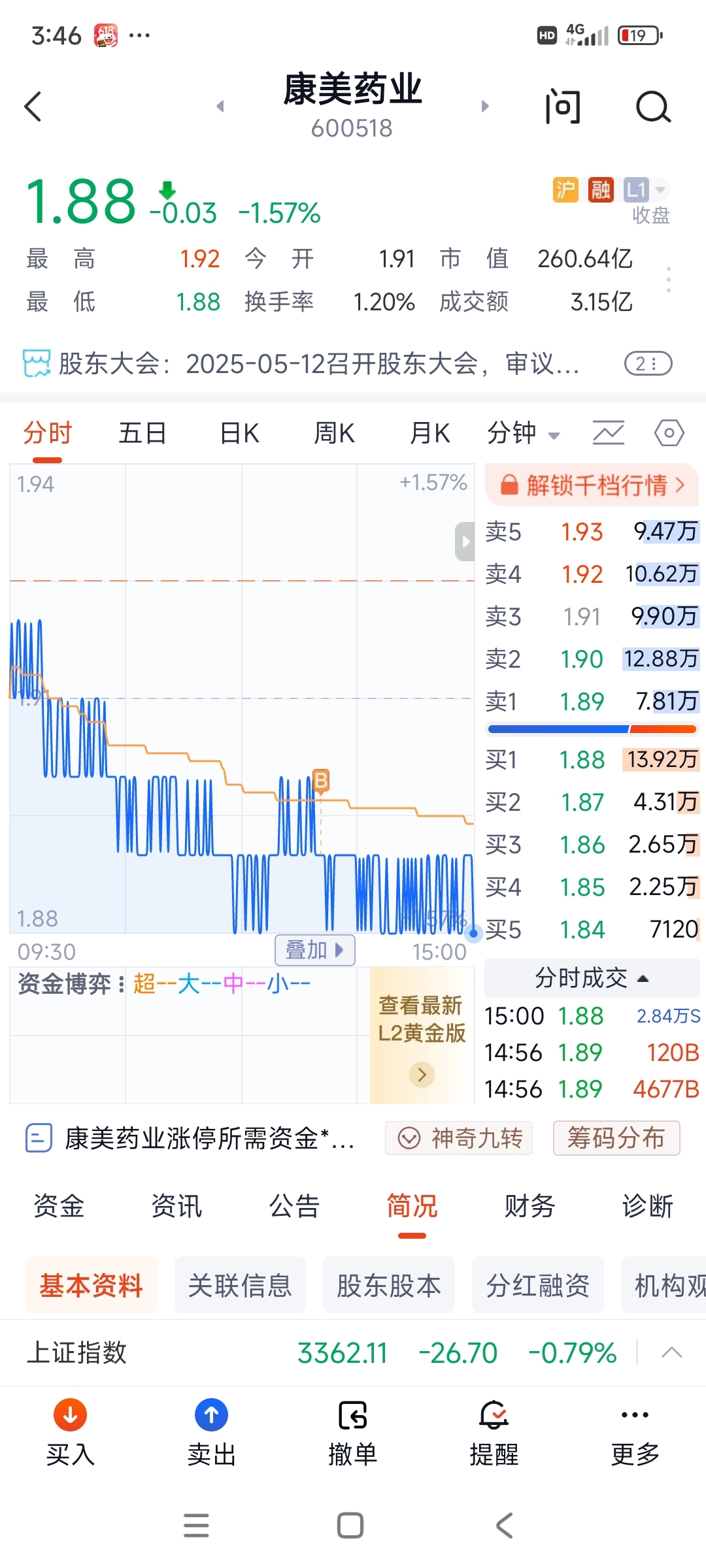This screenshot has width=706, height=1568.
Task: Open the 筹码分布 button
Action: [616, 1138]
